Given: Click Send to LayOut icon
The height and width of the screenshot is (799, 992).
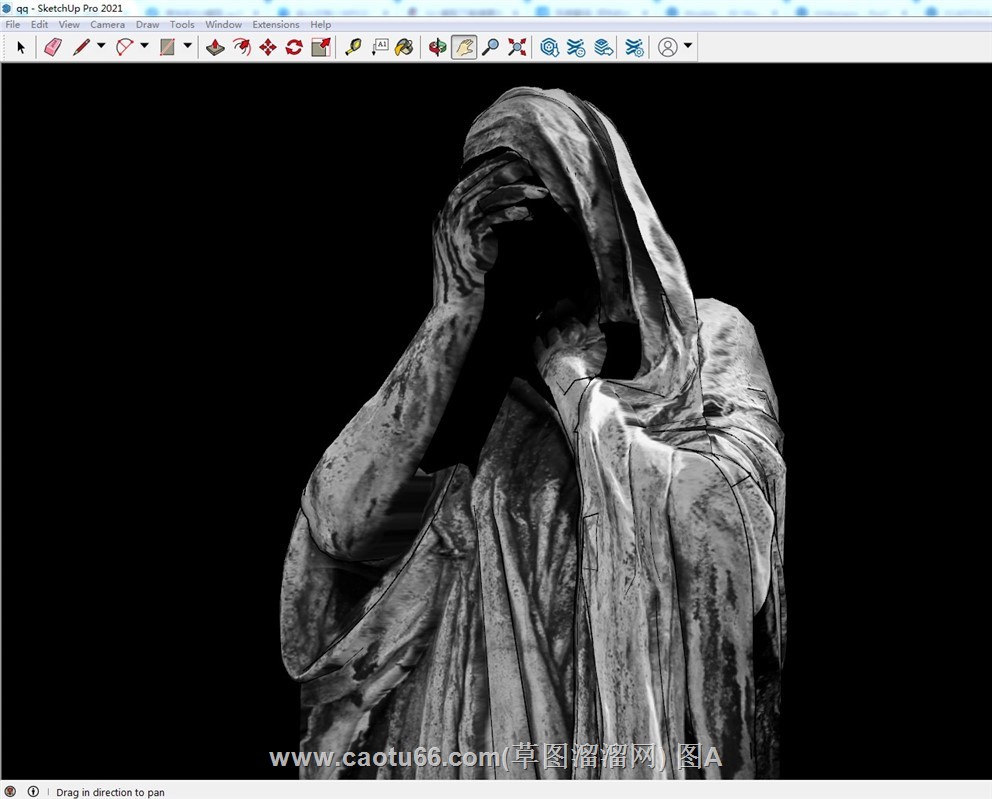Looking at the screenshot, I should pos(604,47).
